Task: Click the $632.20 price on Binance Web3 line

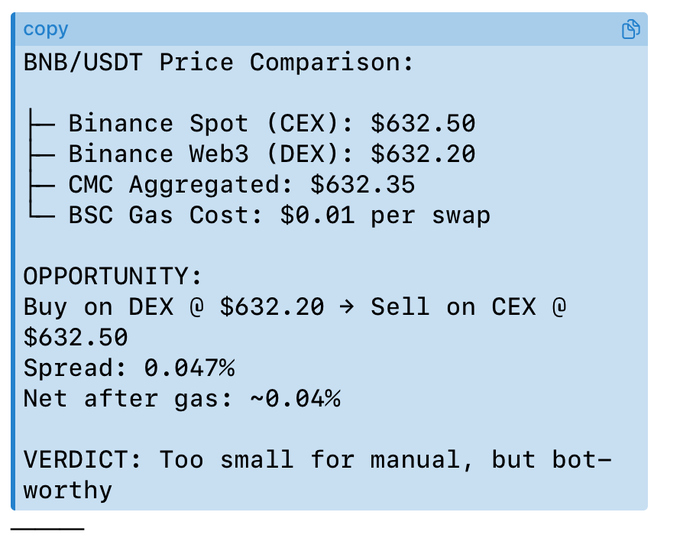Action: point(423,154)
